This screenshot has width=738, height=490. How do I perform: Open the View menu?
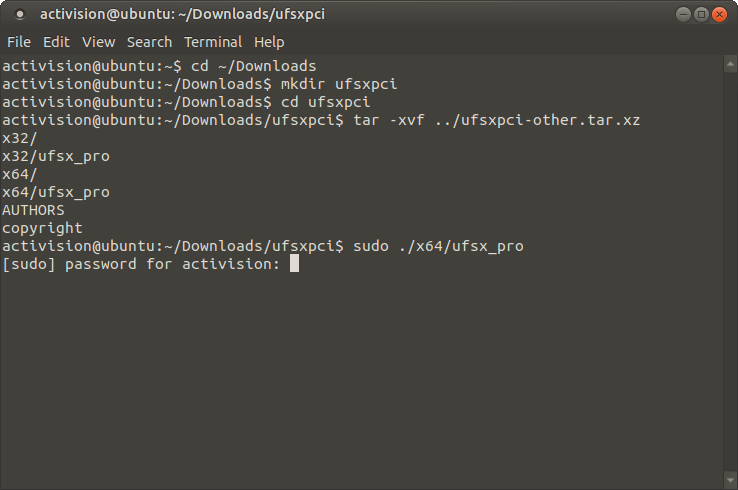[98, 42]
